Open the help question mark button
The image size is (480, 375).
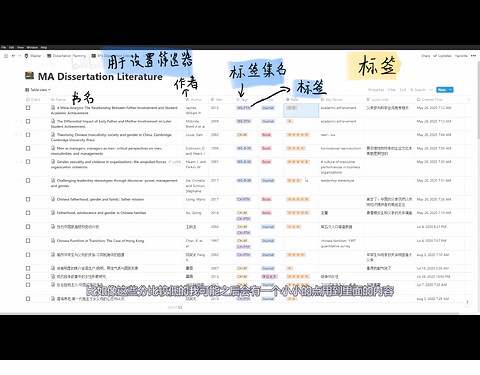(467, 302)
